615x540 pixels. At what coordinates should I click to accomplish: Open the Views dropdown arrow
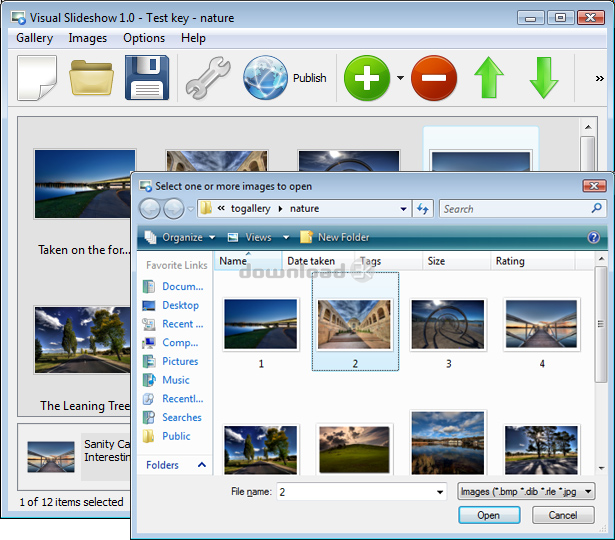tap(286, 237)
